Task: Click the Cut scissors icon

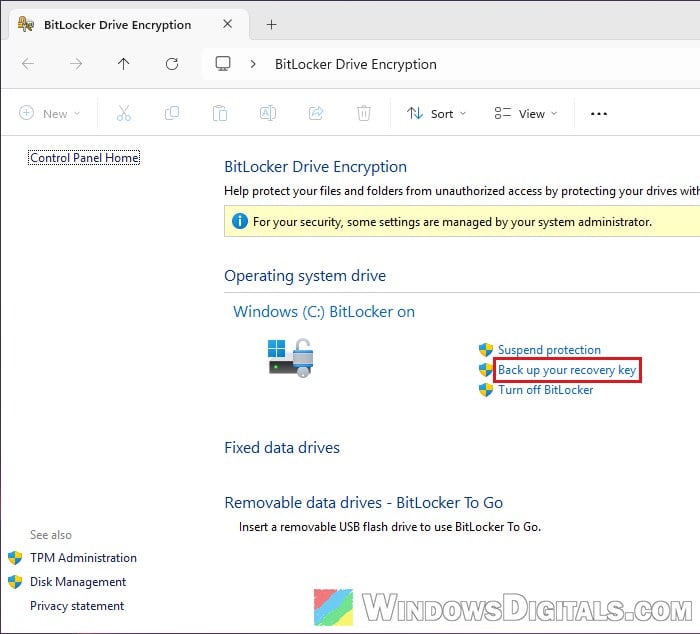Action: 124,113
